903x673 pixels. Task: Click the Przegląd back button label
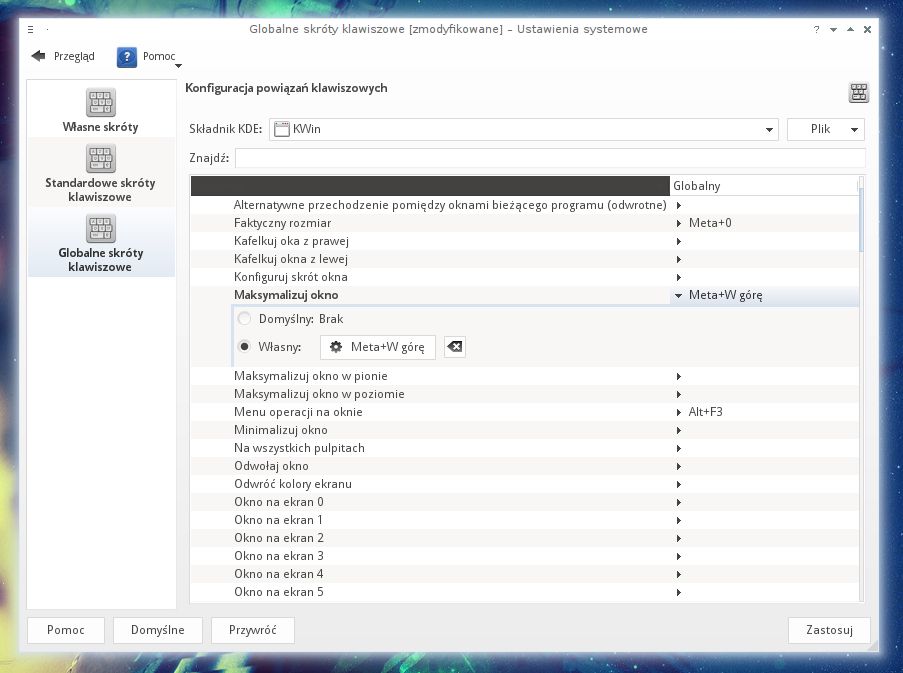(x=74, y=56)
